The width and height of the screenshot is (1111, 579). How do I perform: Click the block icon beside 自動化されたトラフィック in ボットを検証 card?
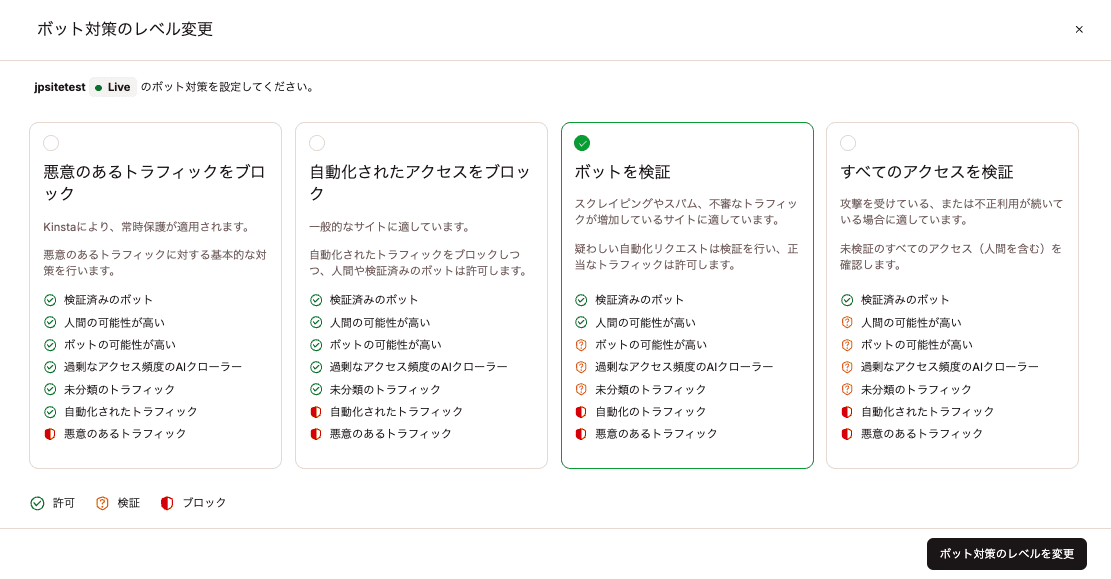pos(581,411)
